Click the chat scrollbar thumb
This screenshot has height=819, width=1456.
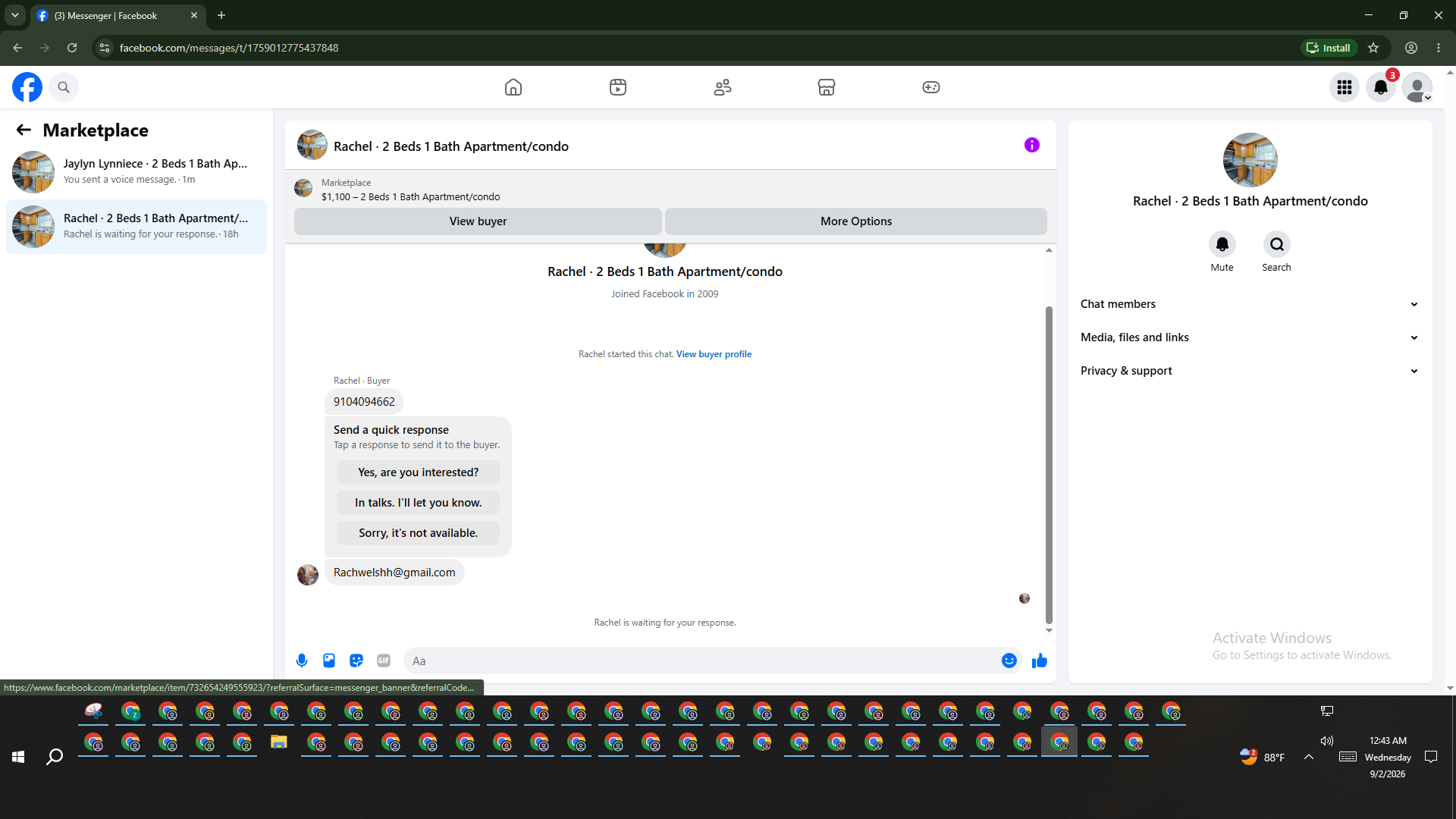1049,464
